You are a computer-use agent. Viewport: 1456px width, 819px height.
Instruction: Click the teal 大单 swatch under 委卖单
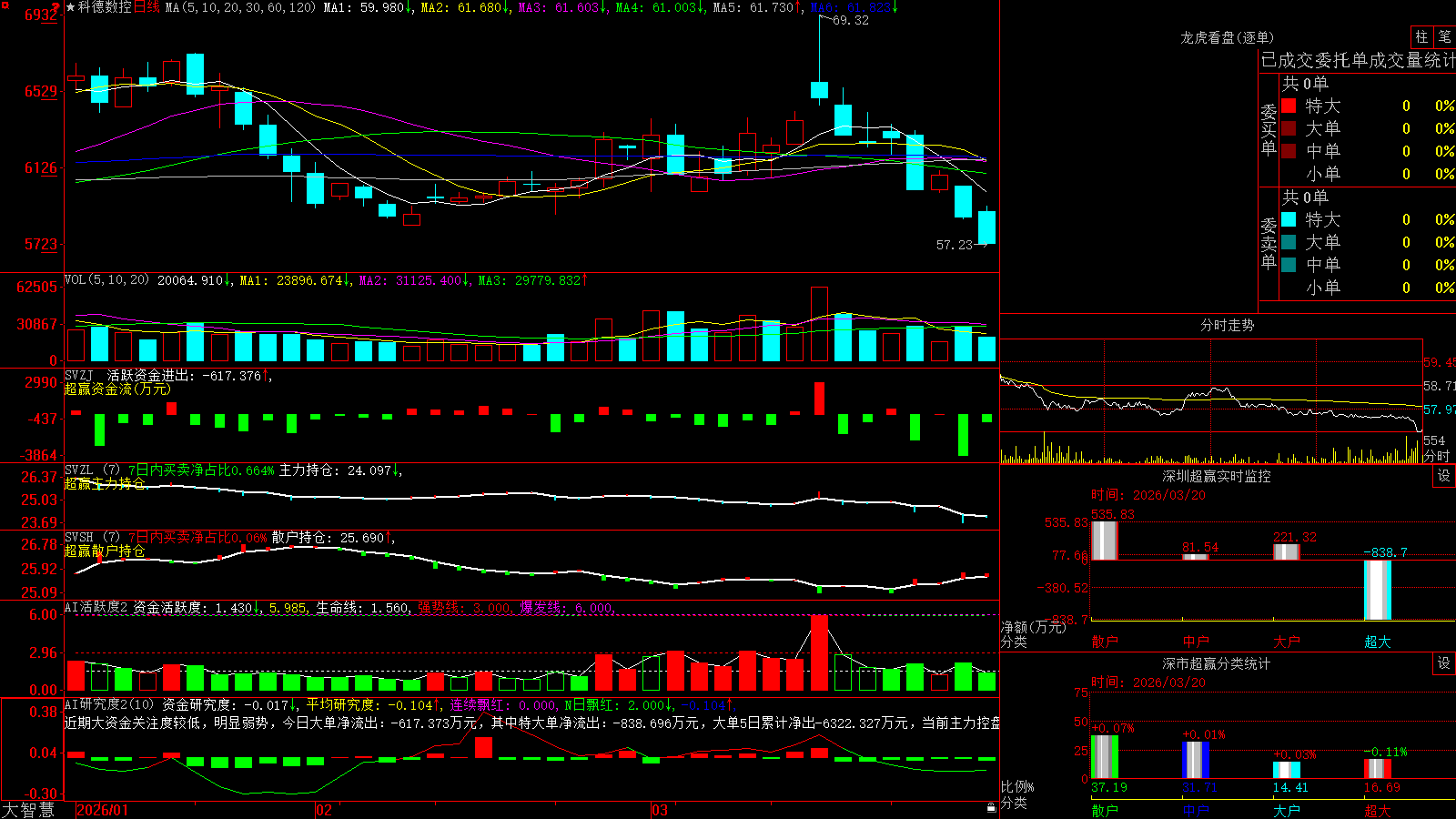pyautogui.click(x=1289, y=242)
